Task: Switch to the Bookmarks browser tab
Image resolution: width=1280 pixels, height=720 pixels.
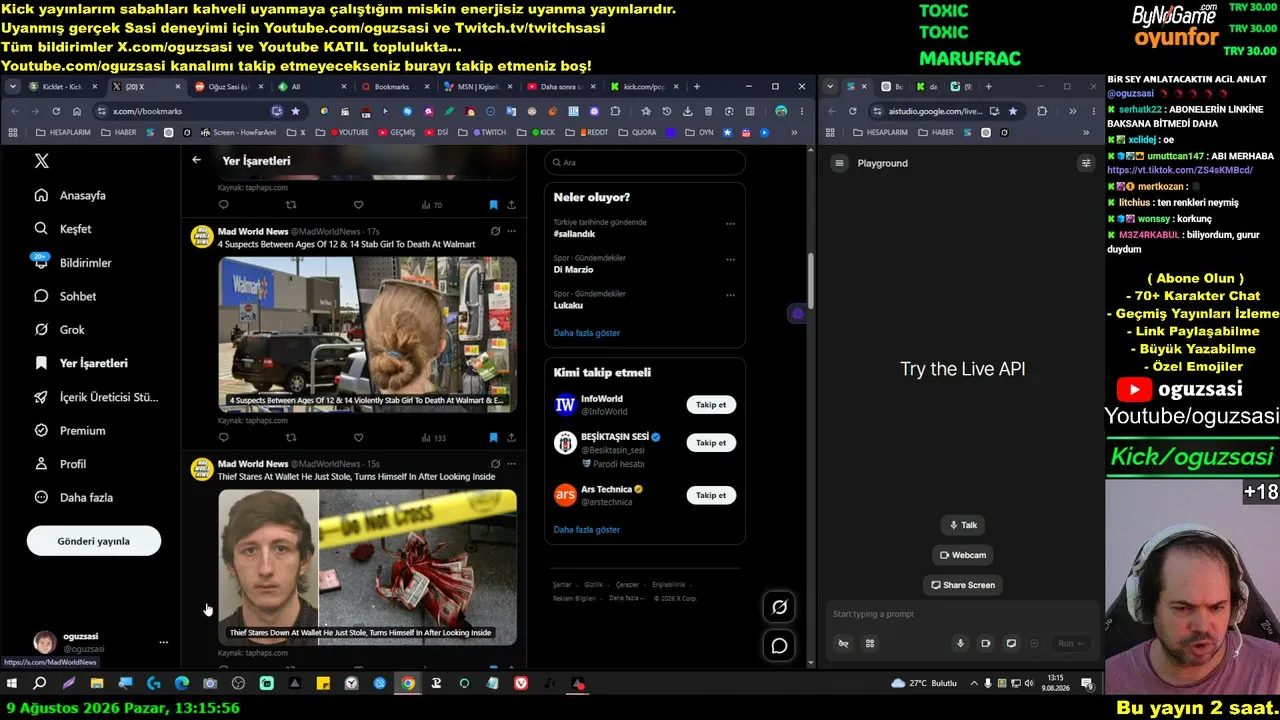Action: (392, 87)
